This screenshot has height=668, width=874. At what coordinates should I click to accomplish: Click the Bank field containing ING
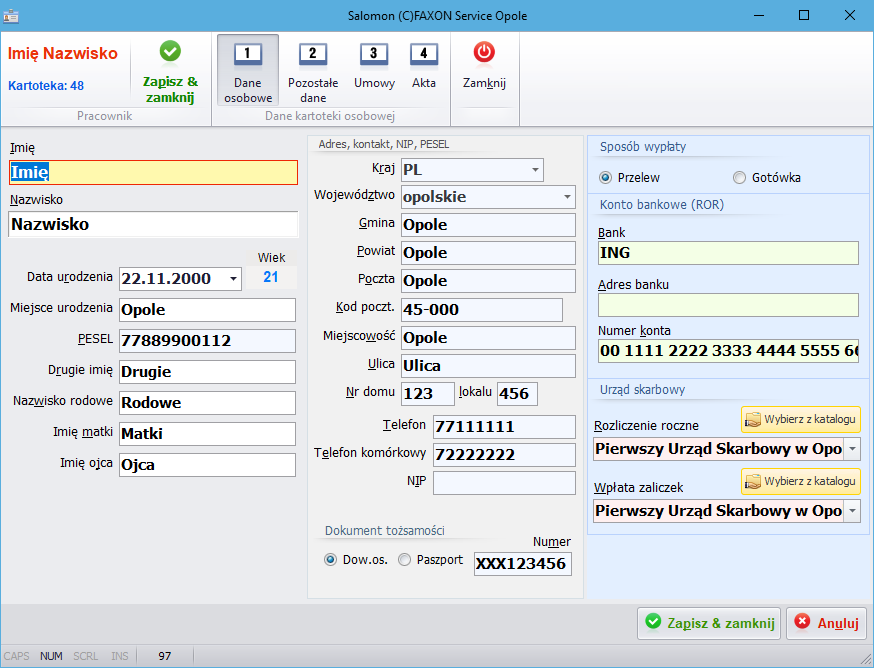point(728,253)
